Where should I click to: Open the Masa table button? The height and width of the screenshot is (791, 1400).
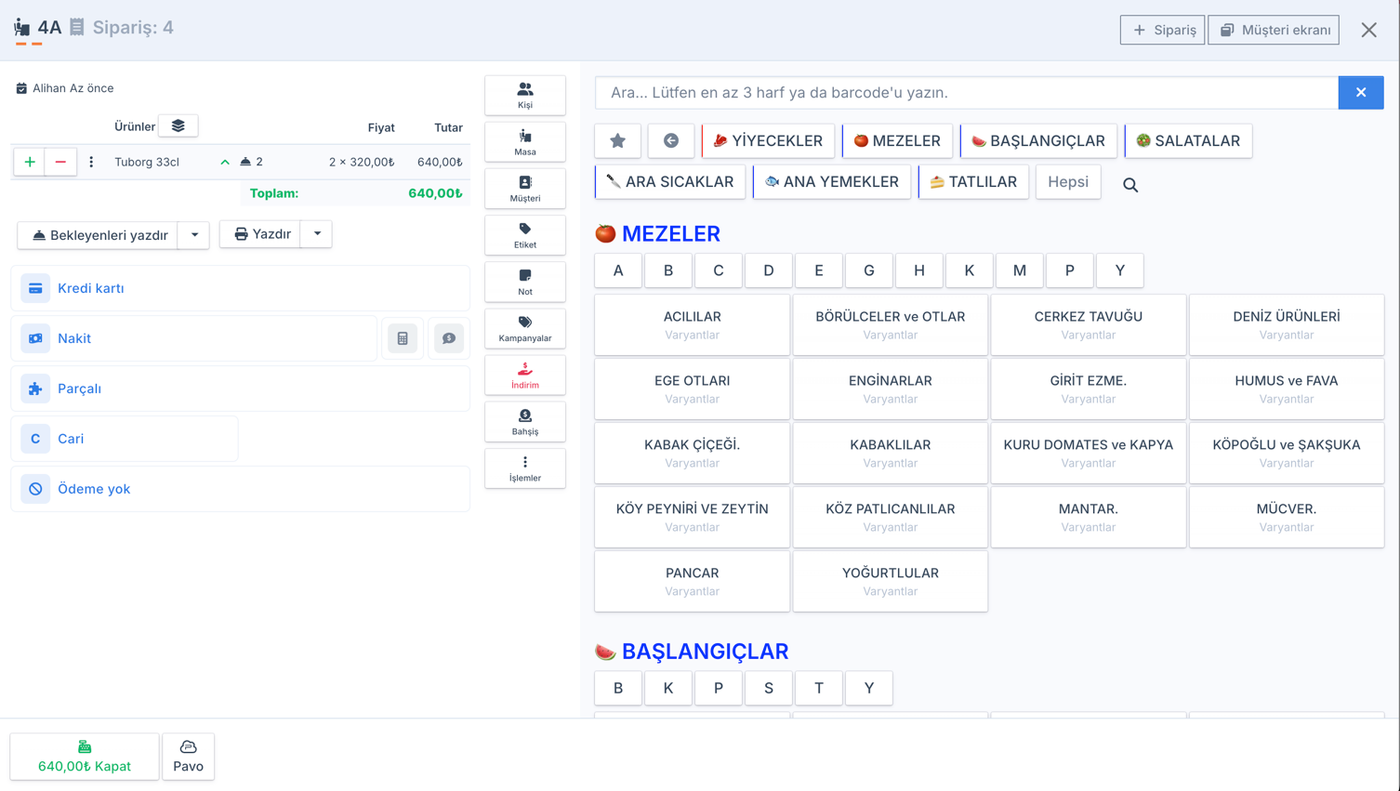525,142
